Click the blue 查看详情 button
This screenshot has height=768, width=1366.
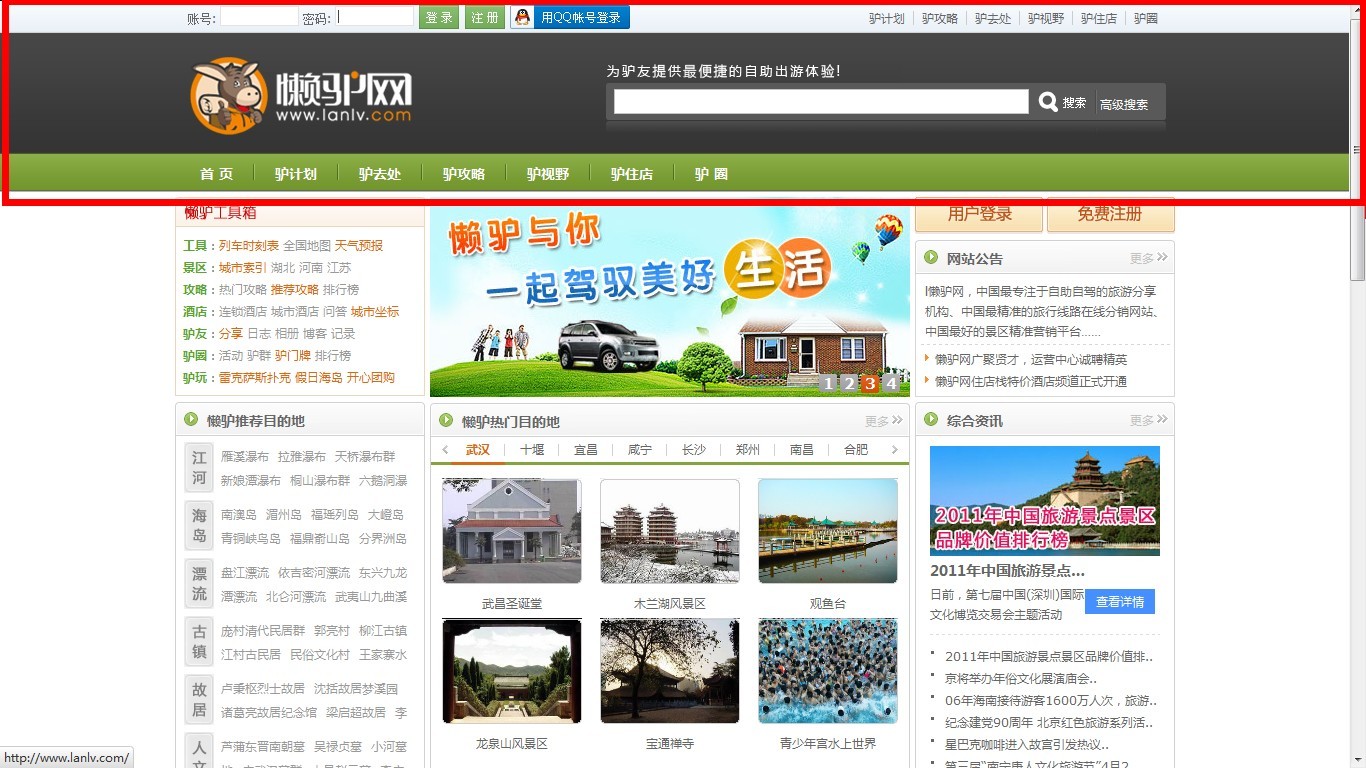point(1120,602)
